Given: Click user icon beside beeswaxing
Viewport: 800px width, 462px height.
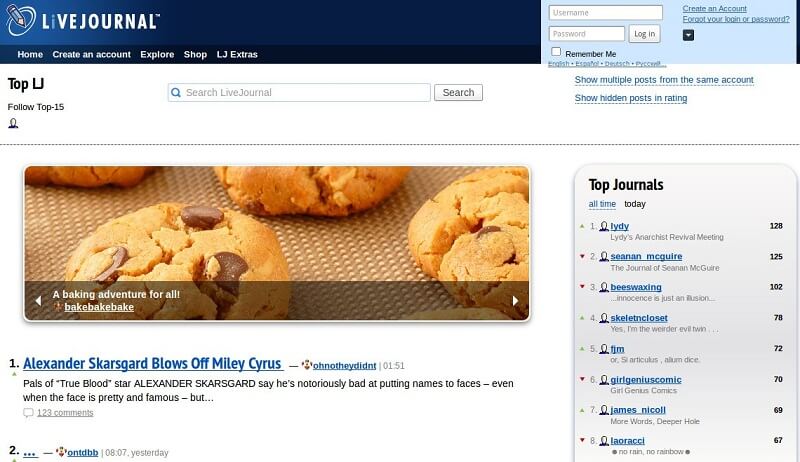Looking at the screenshot, I should tap(604, 287).
